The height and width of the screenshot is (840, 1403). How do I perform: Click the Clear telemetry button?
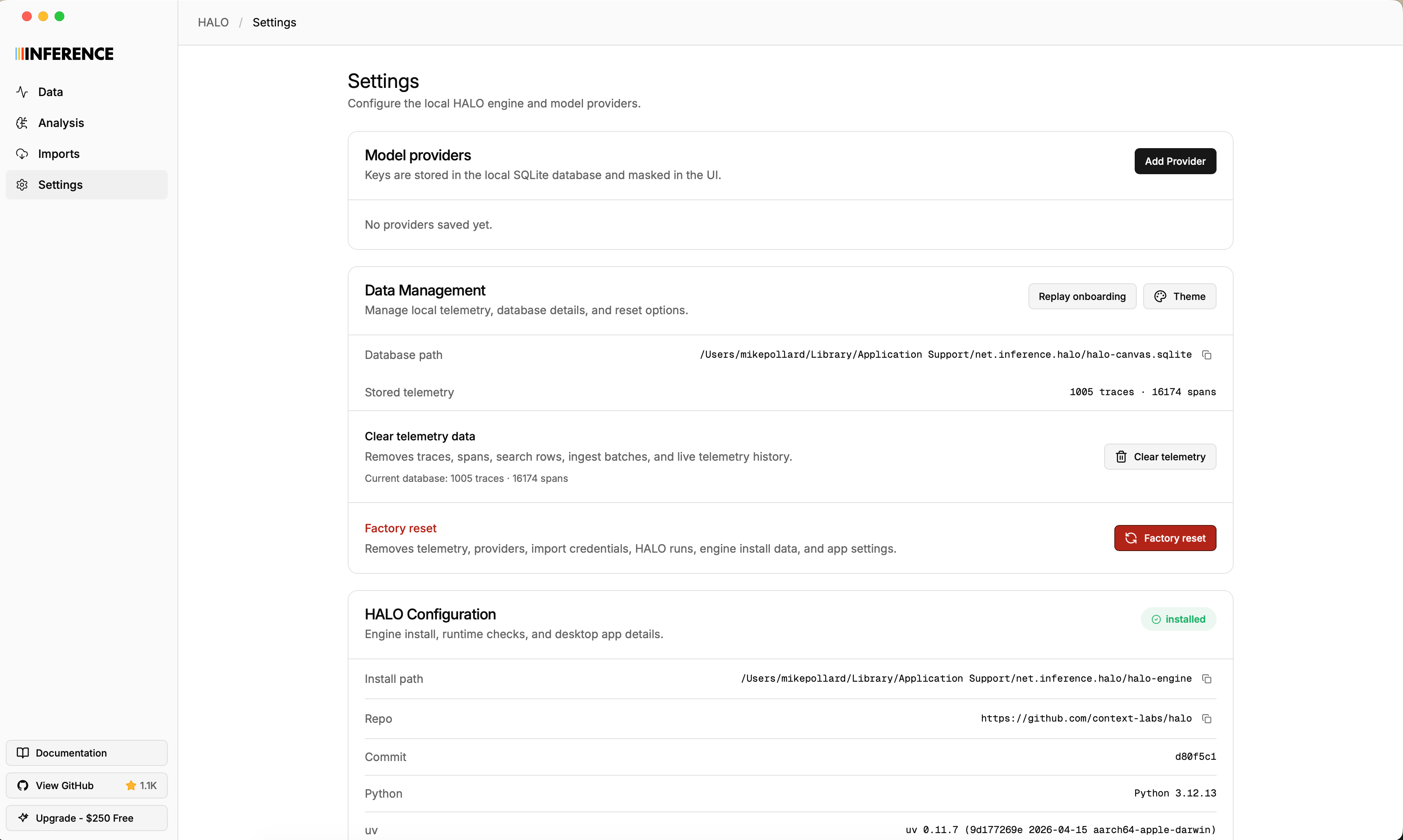pyautogui.click(x=1160, y=457)
